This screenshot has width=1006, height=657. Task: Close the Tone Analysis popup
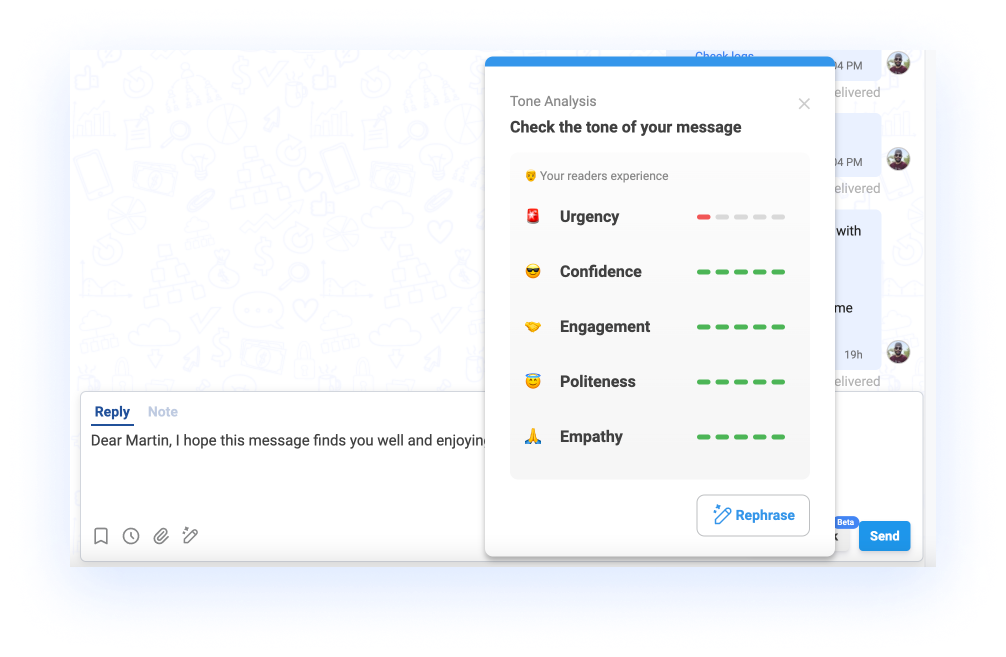tap(804, 104)
